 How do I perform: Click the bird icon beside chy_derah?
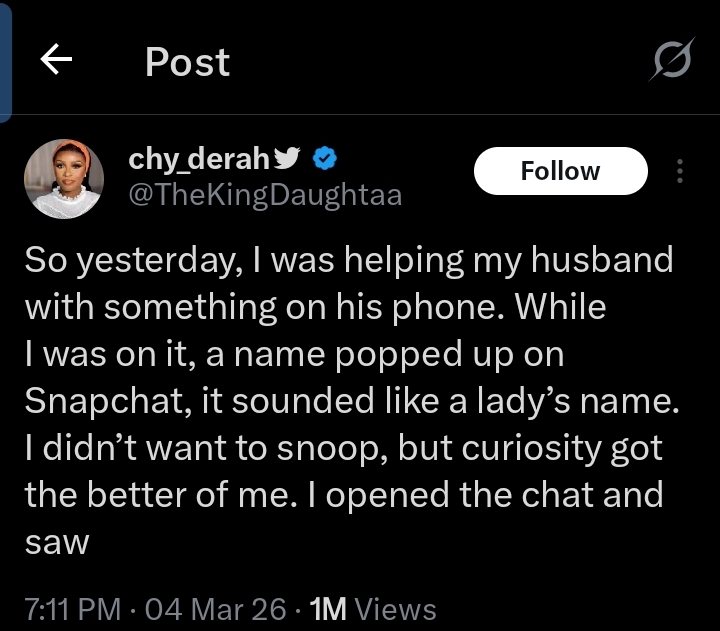[x=287, y=158]
